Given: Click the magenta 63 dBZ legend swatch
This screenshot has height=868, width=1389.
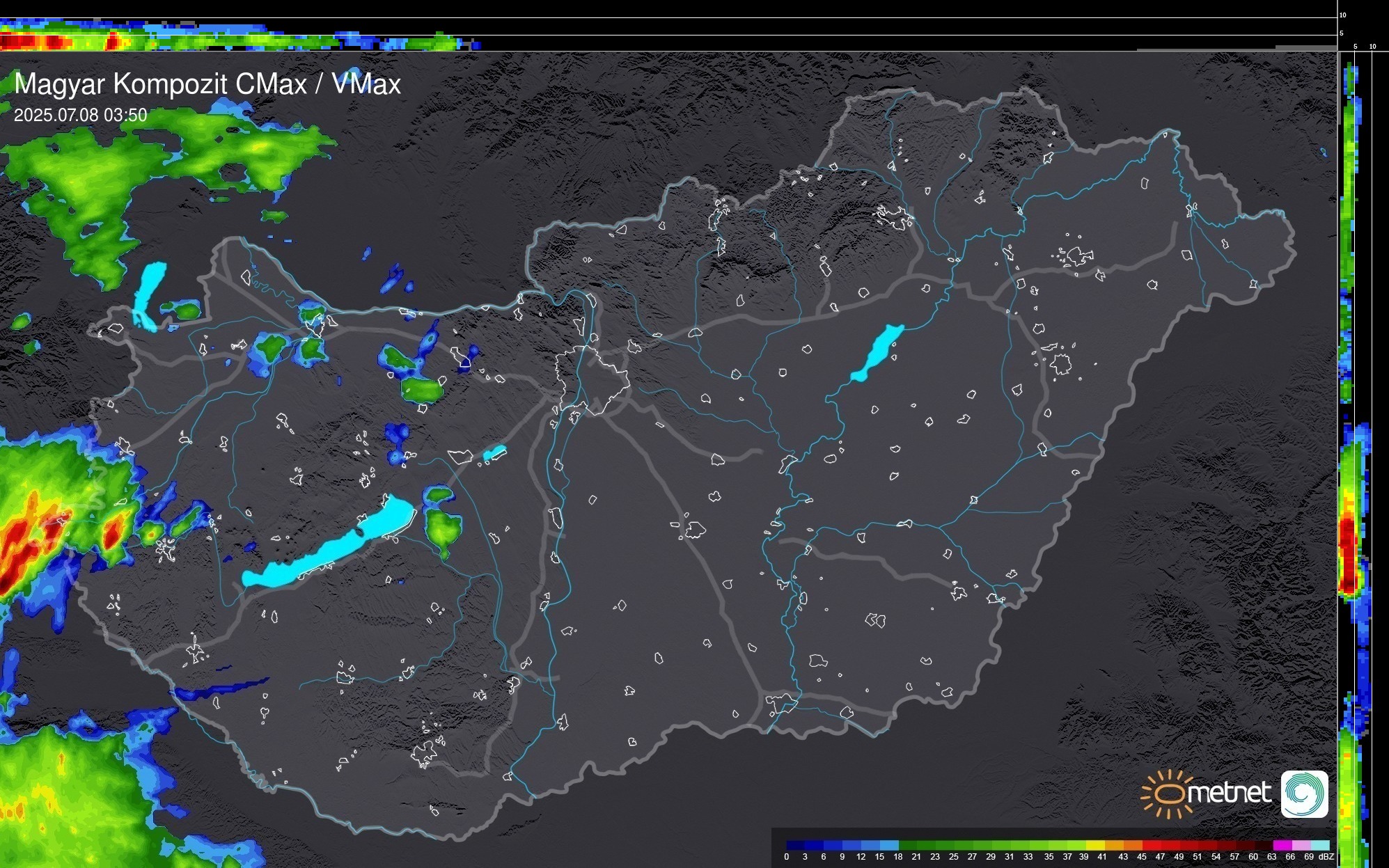Looking at the screenshot, I should (x=1282, y=845).
